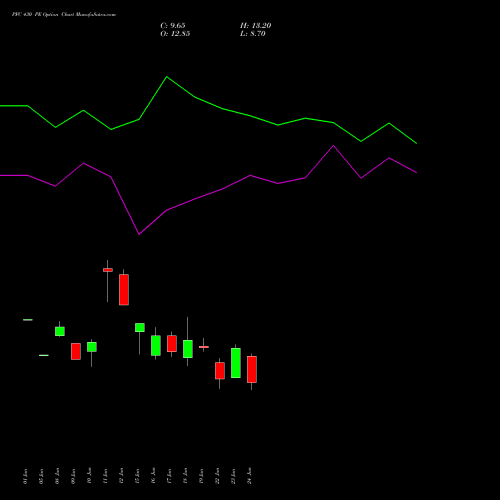This screenshot has width=500, height=500.
Task: Select the small red candle for 11 Jun
Action: coord(108,270)
